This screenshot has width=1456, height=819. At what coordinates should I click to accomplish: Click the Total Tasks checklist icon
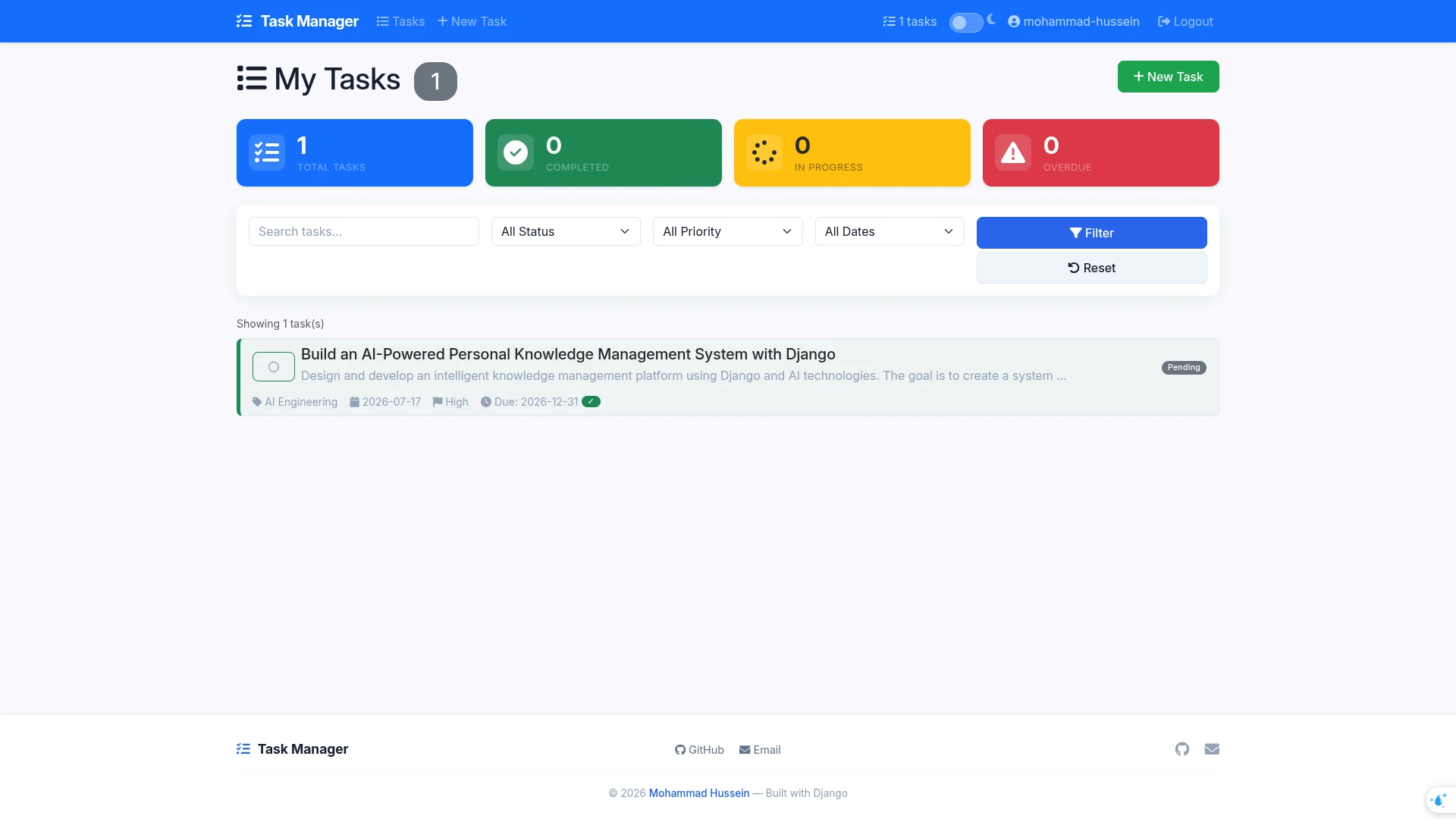[267, 152]
